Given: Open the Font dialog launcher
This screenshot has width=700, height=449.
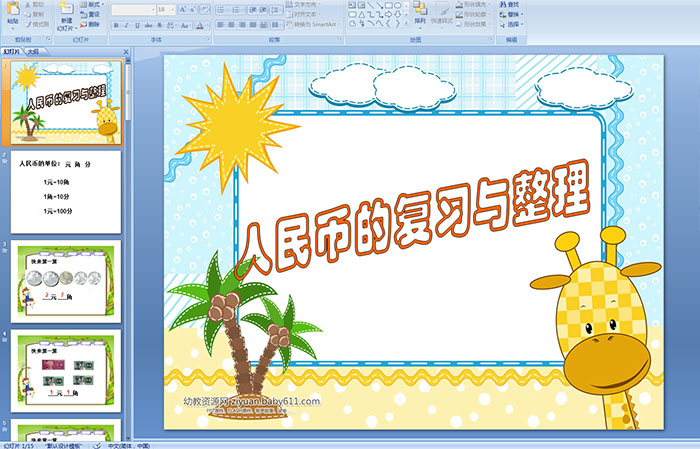Looking at the screenshot, I should click(208, 40).
